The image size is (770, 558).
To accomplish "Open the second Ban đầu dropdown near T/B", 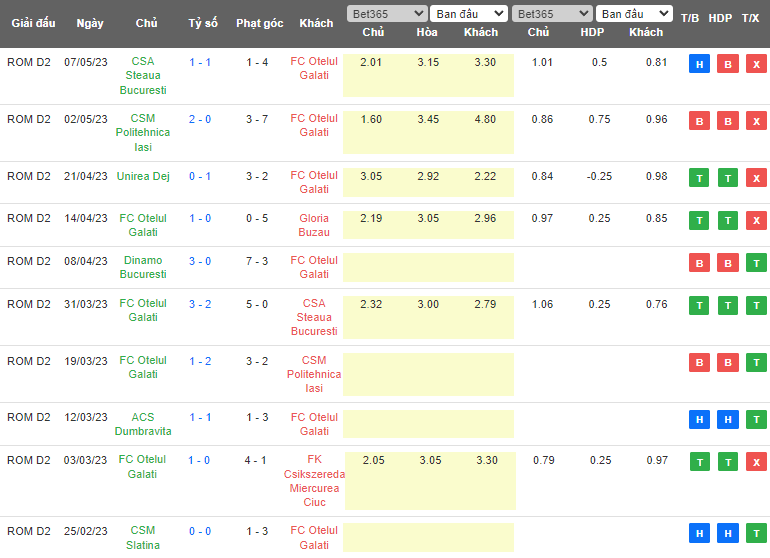I will click(x=634, y=14).
